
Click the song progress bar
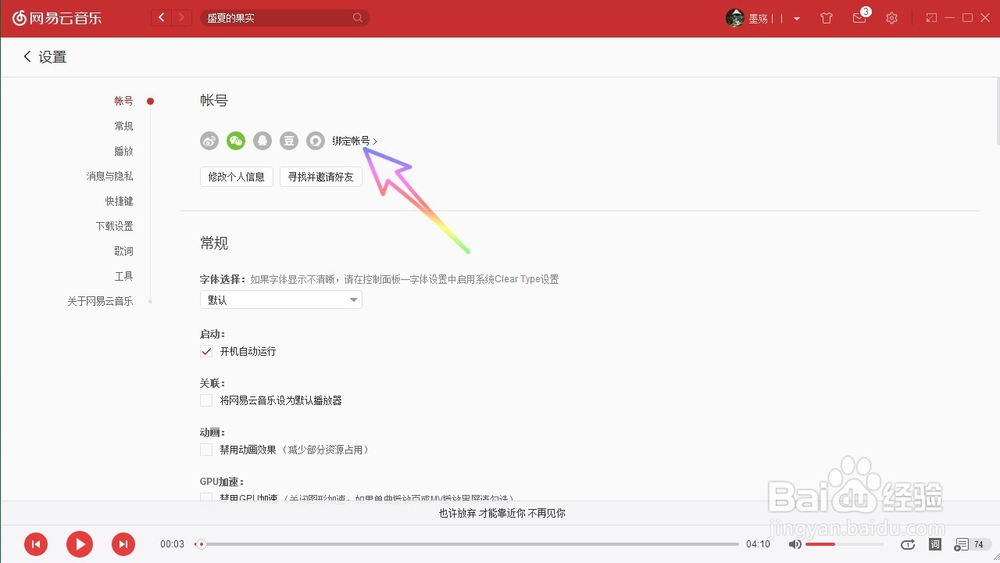point(469,544)
